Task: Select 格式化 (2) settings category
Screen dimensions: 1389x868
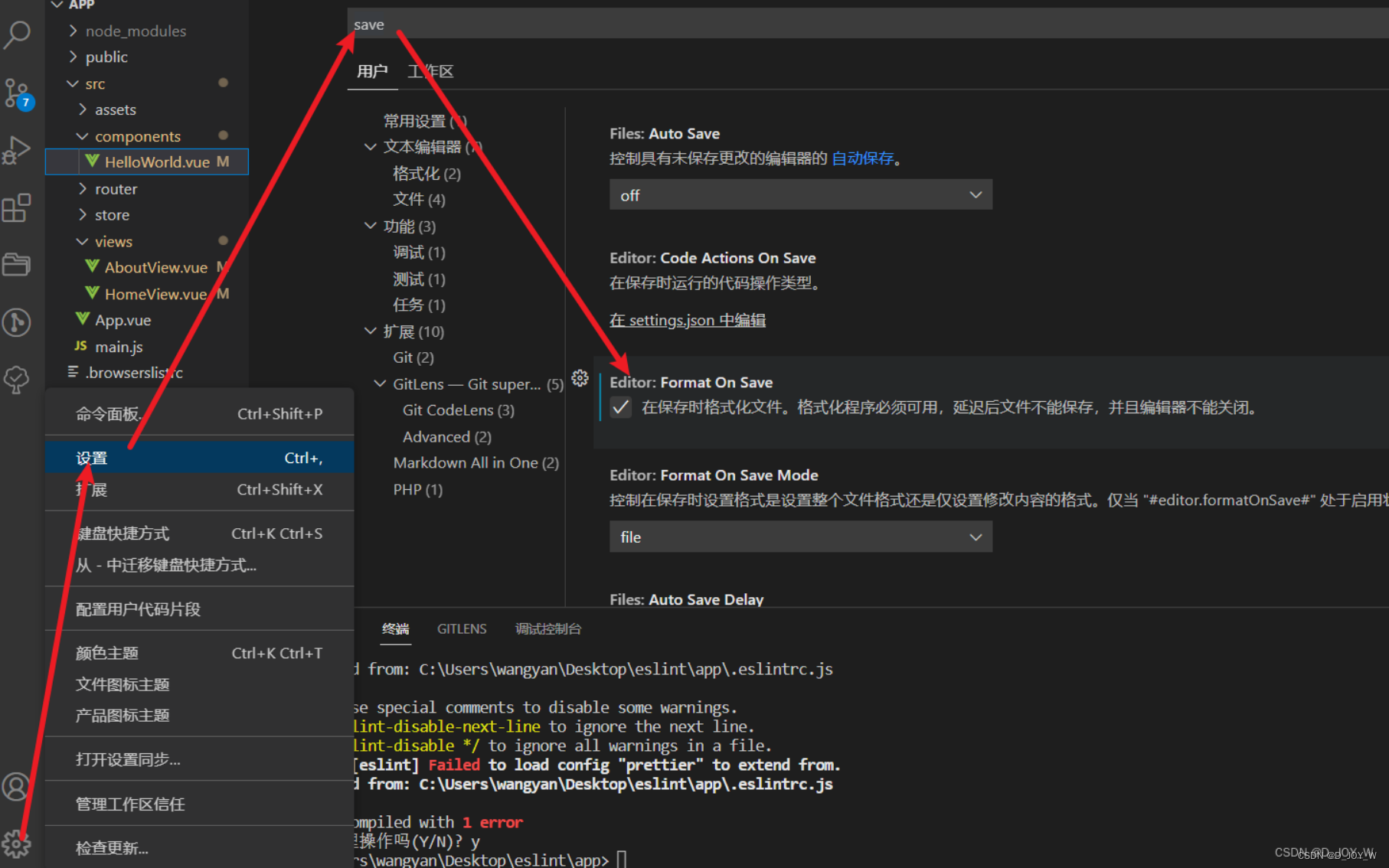Action: click(x=427, y=173)
